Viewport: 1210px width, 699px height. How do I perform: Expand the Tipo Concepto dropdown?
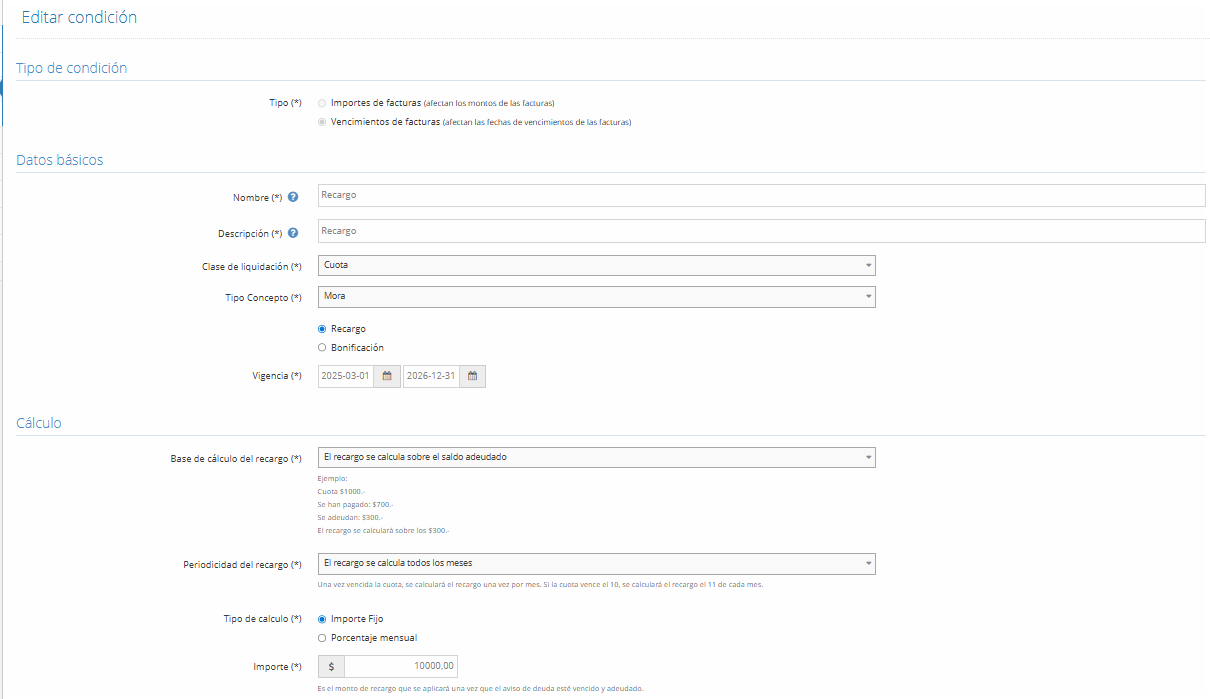click(x=596, y=296)
